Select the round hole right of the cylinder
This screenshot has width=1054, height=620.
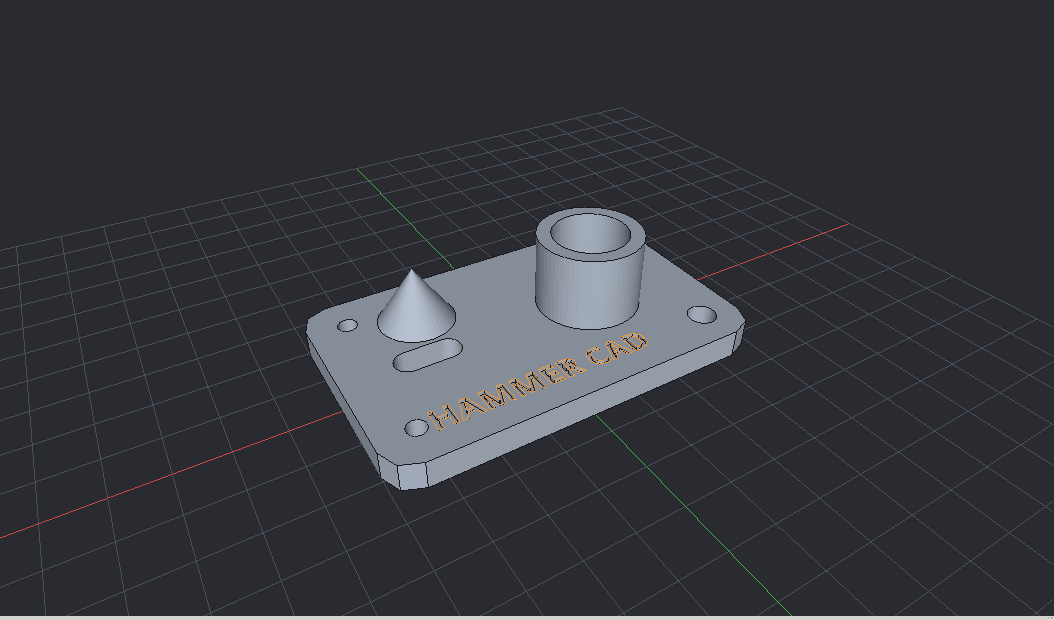point(702,314)
